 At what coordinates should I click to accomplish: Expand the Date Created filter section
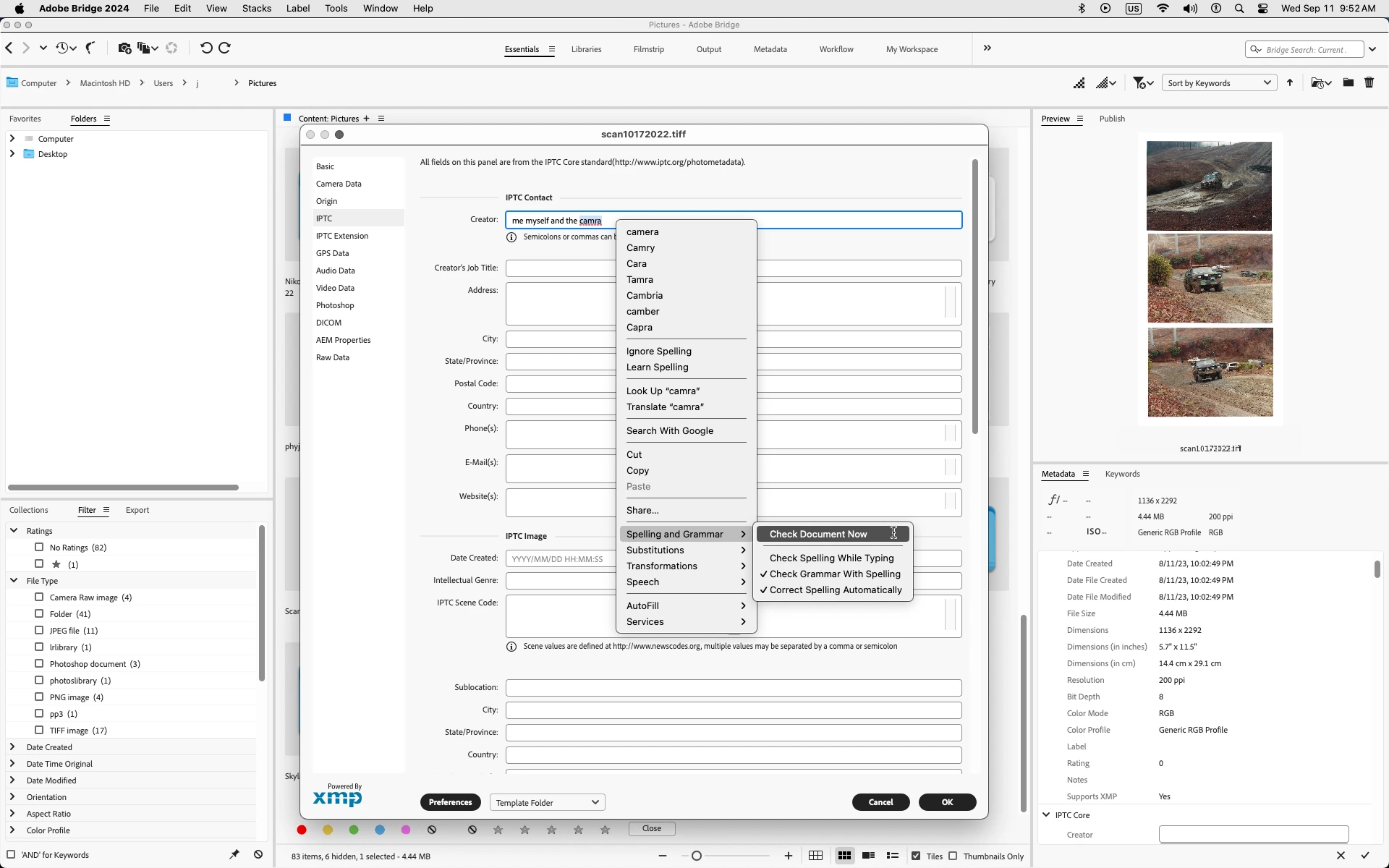click(12, 746)
